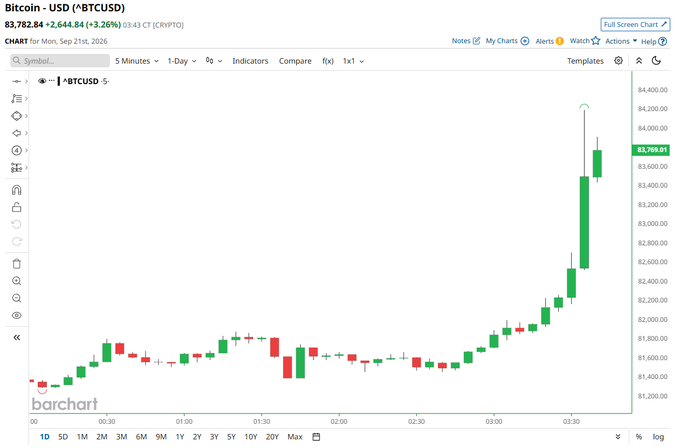Toggle the magnet snap mode
Image resolution: width=680 pixels, height=448 pixels.
coord(16,190)
